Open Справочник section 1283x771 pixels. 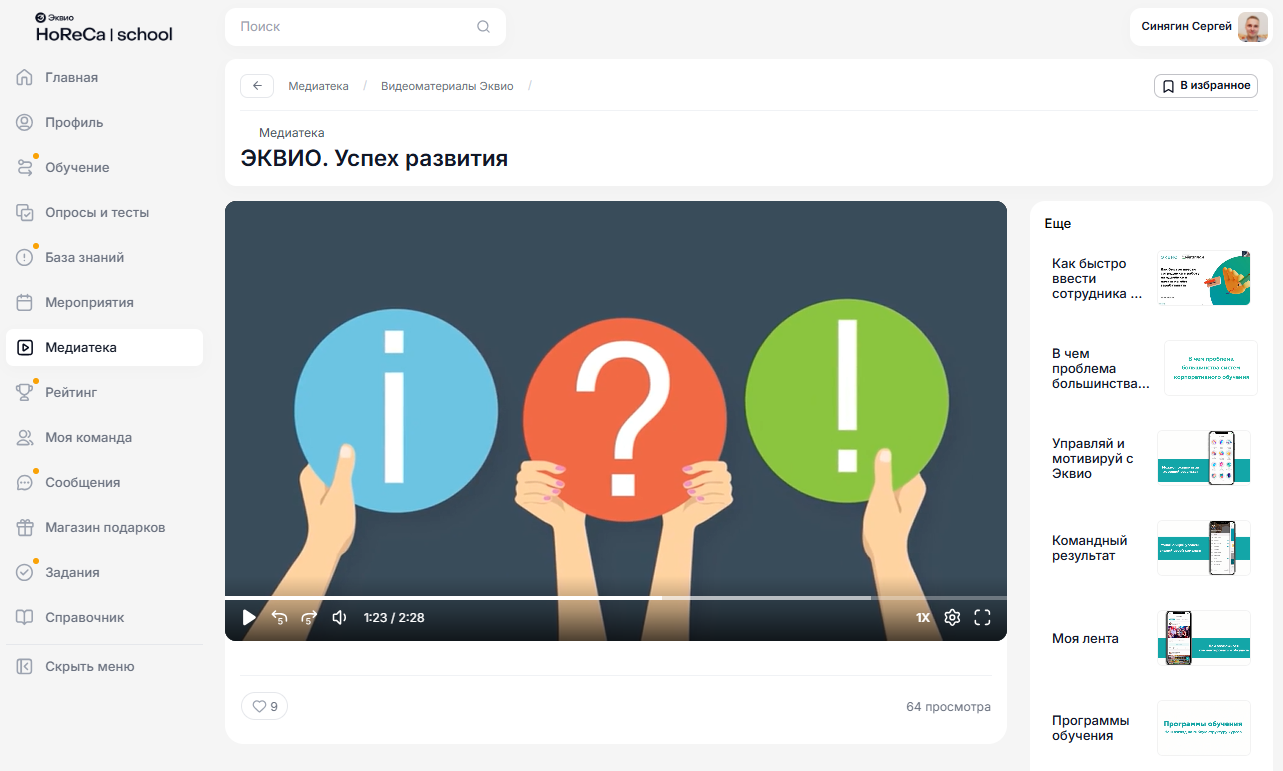104,618
